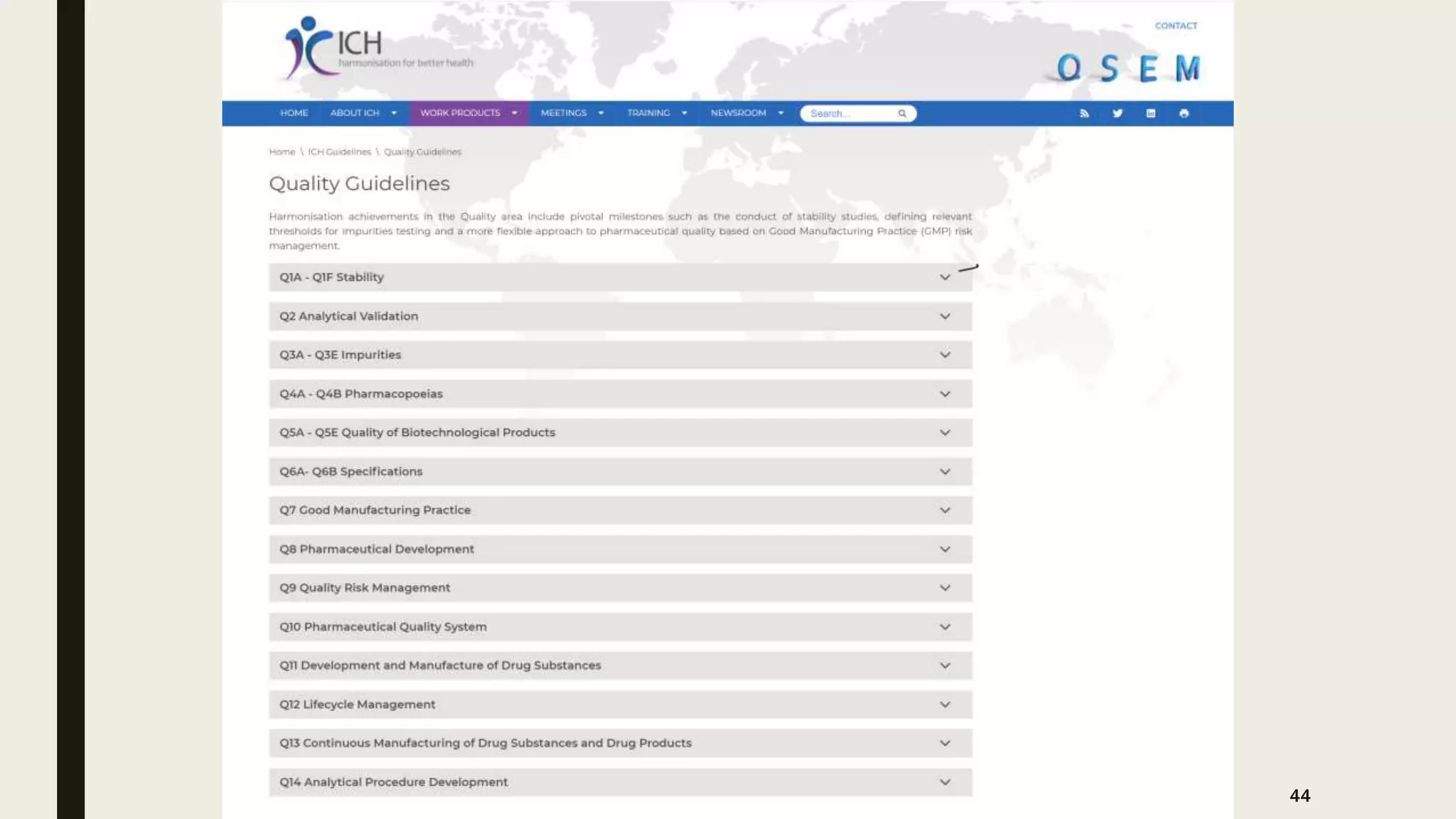
Task: Click the Contact link
Action: pos(1176,26)
